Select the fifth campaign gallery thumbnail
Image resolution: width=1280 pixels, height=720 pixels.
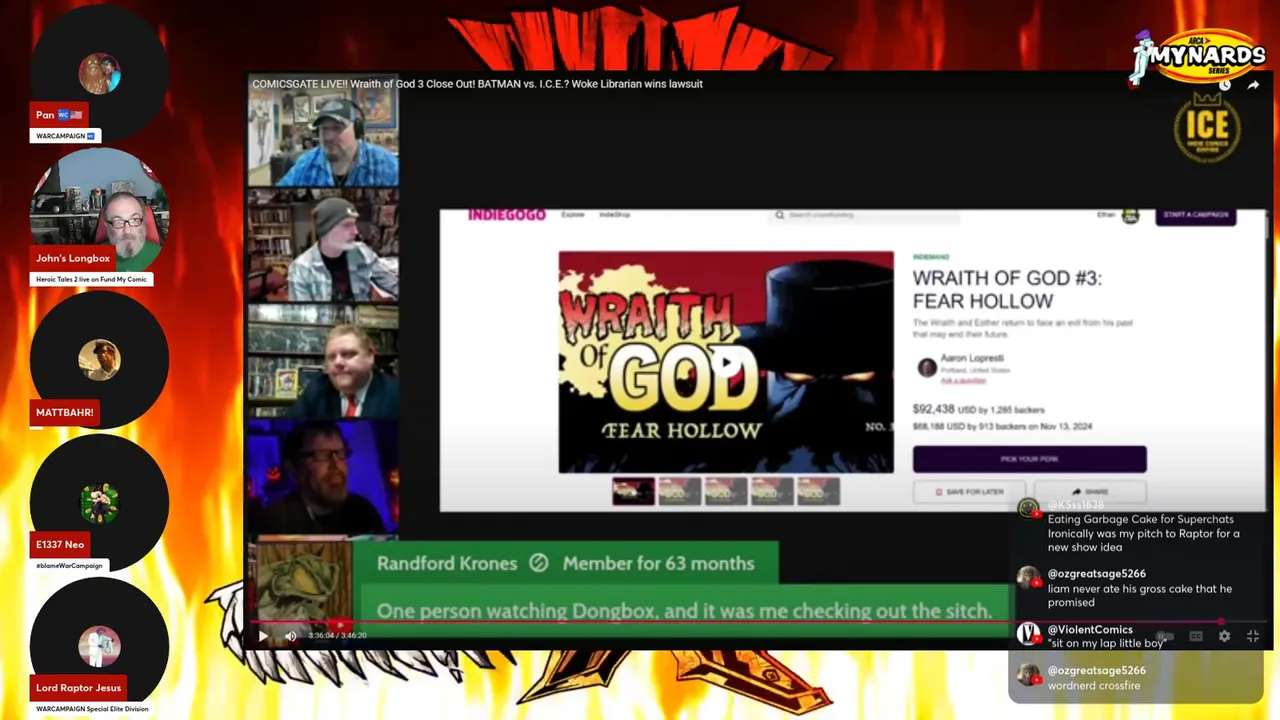(818, 491)
